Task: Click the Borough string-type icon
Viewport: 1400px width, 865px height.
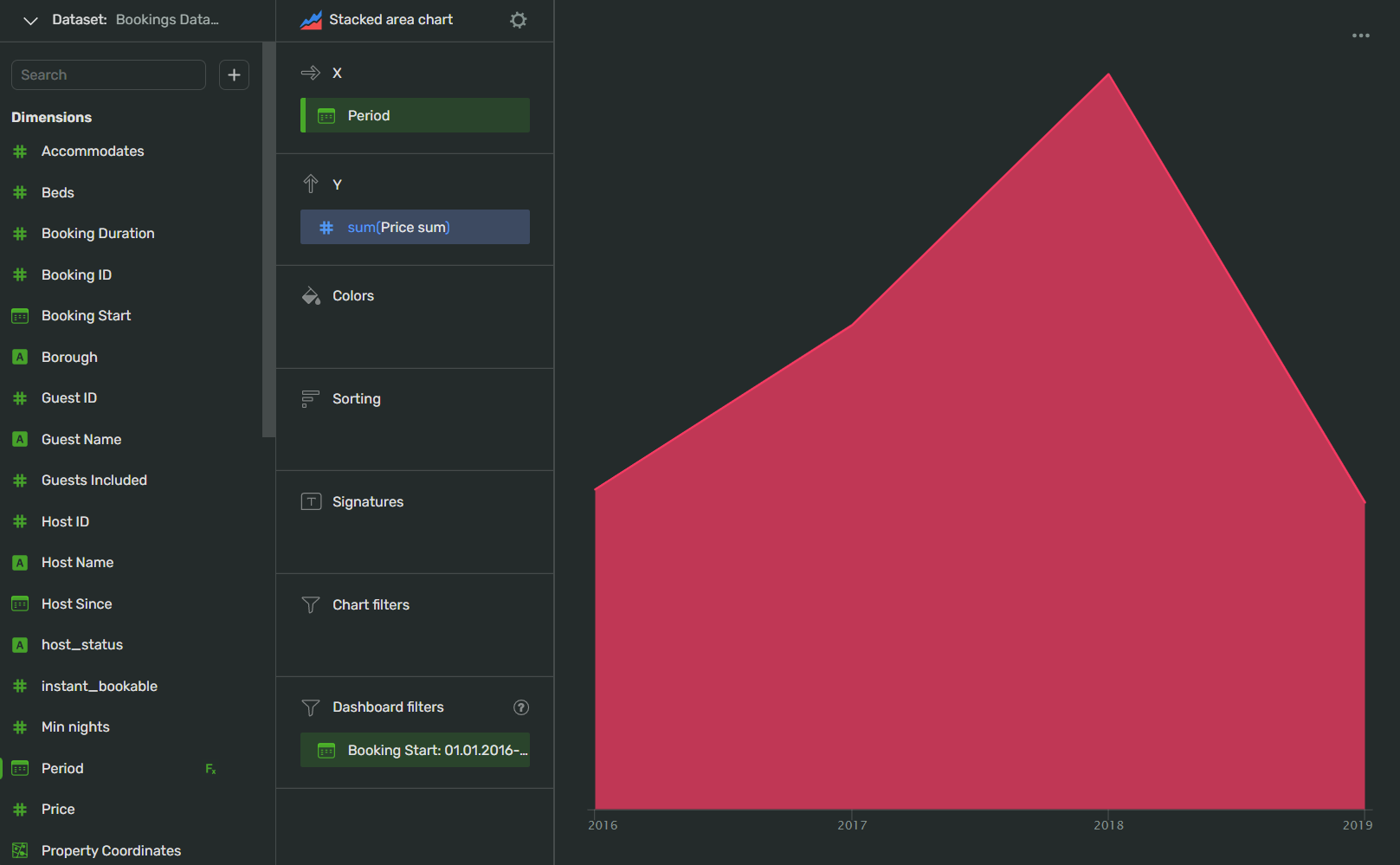Action: [20, 357]
